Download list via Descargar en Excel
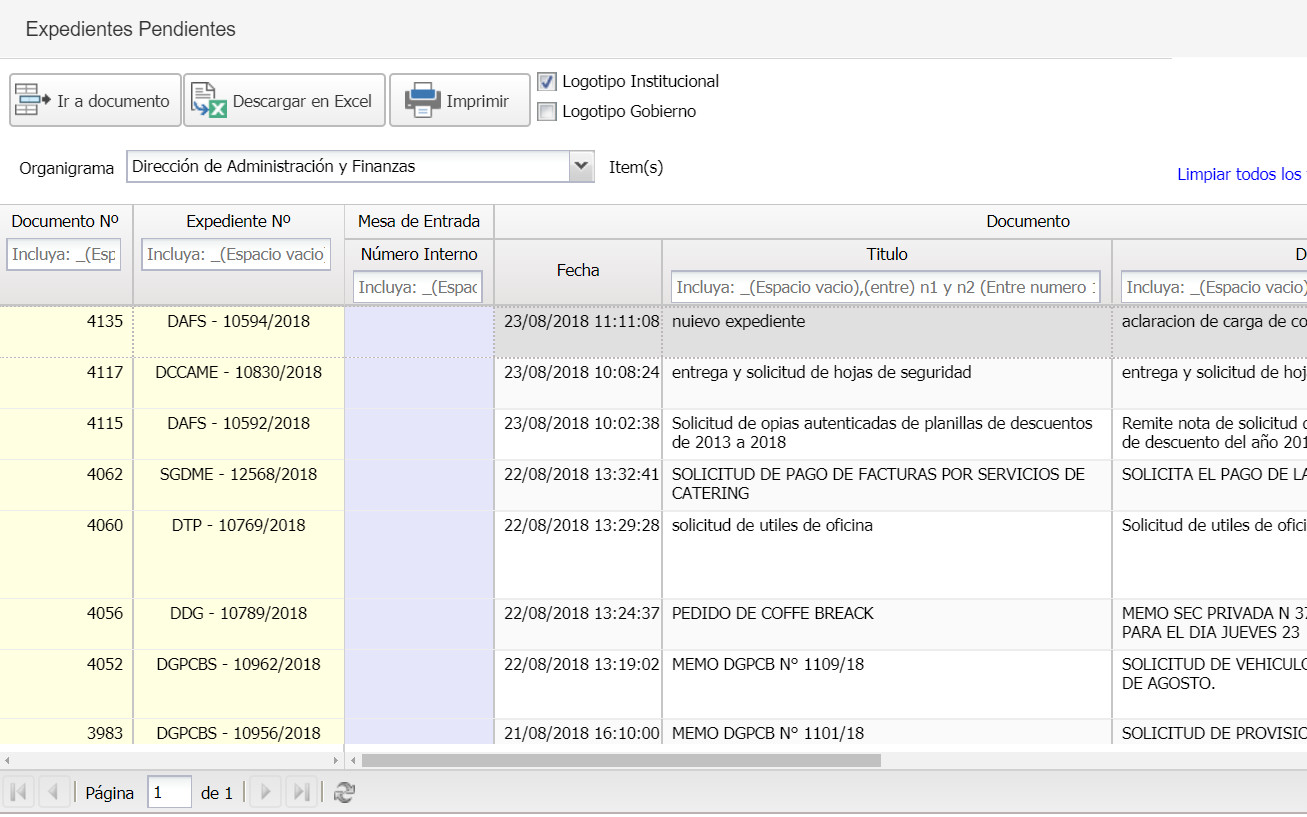This screenshot has height=817, width=1307. pos(284,100)
